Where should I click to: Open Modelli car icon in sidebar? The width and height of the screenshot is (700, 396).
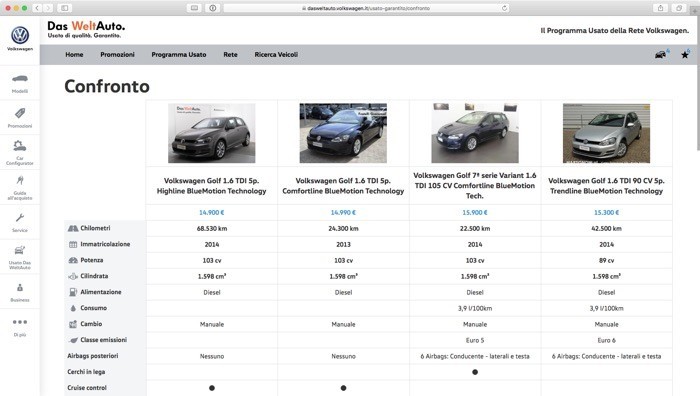point(20,79)
